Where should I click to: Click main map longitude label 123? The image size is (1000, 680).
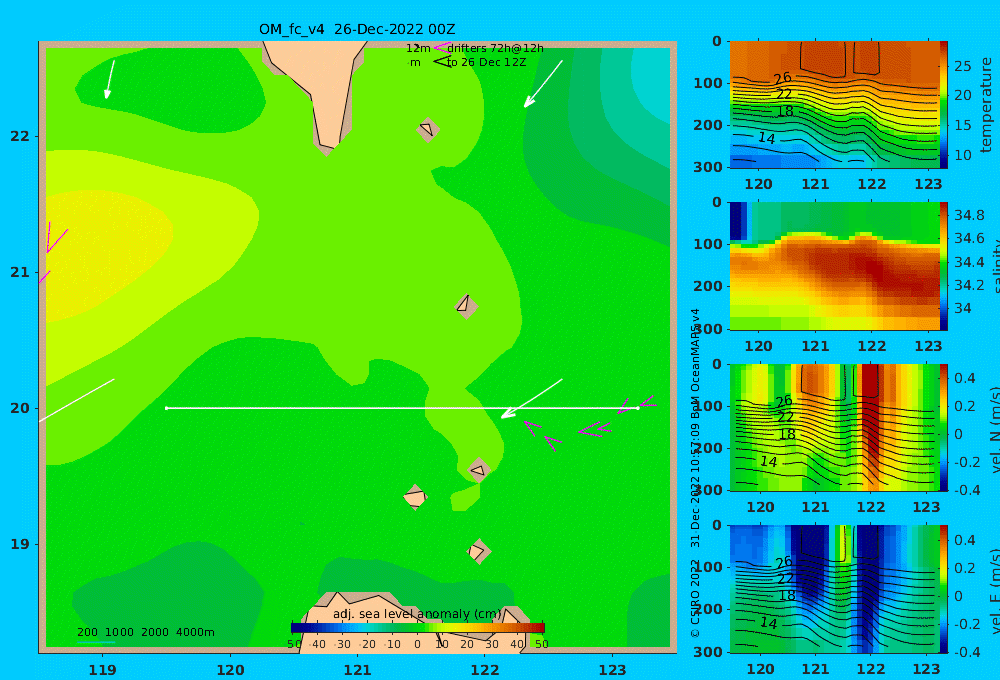pyautogui.click(x=613, y=670)
